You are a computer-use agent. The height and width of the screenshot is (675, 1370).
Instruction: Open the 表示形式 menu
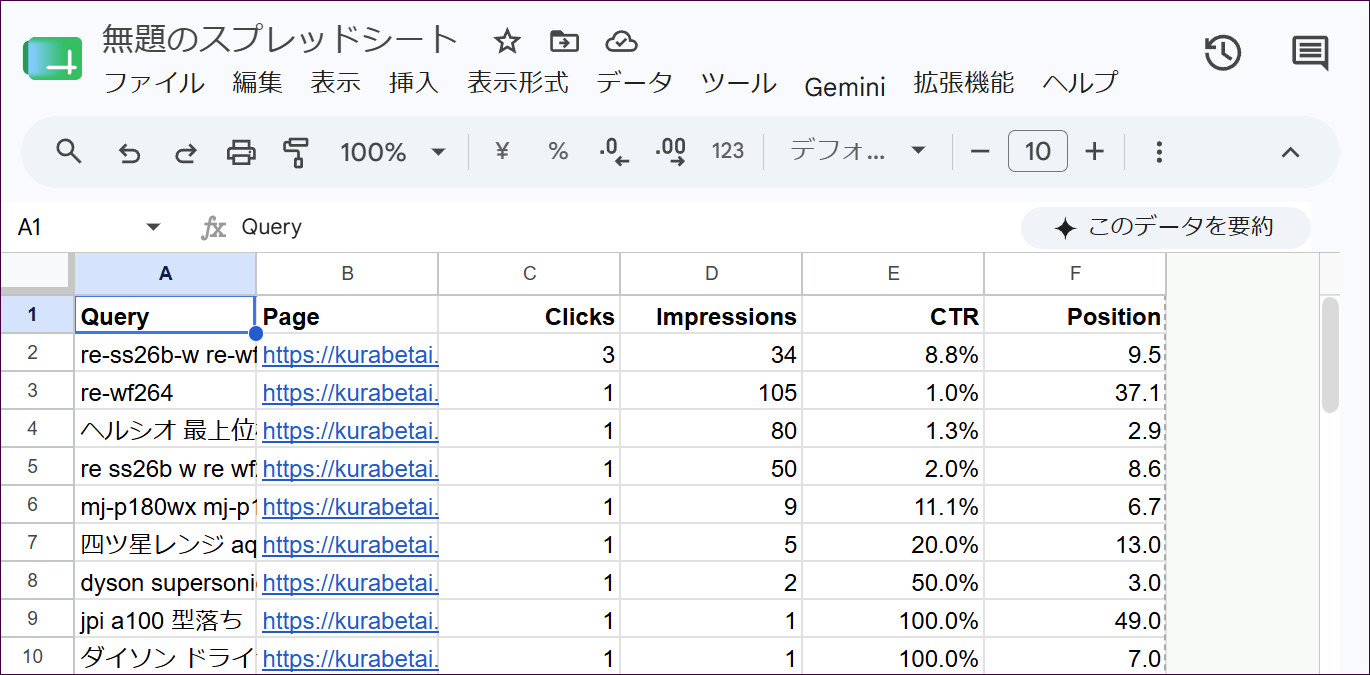(517, 83)
